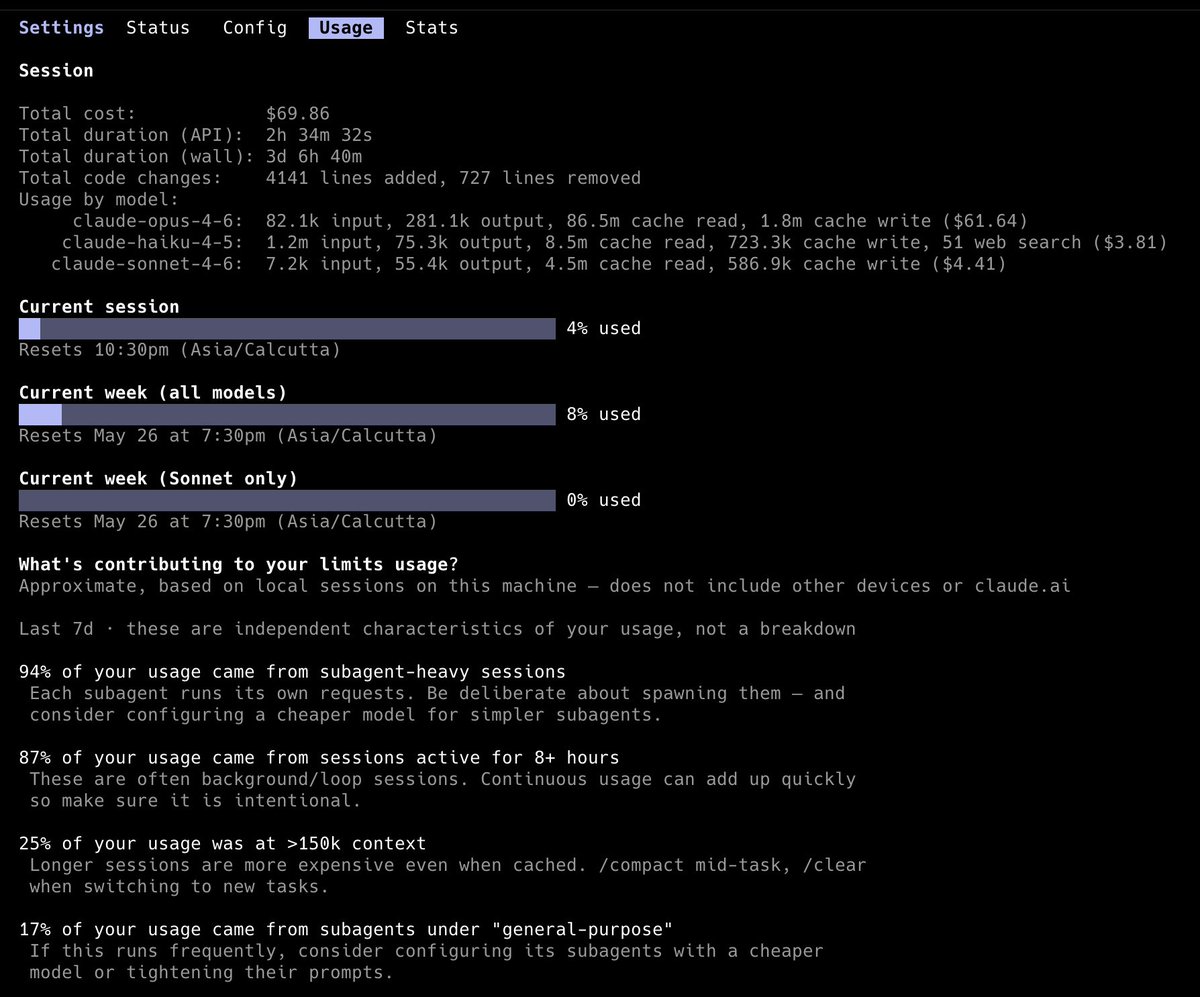Viewport: 1200px width, 997px height.
Task: Click Current week (all models) heading
Action: 153,393
